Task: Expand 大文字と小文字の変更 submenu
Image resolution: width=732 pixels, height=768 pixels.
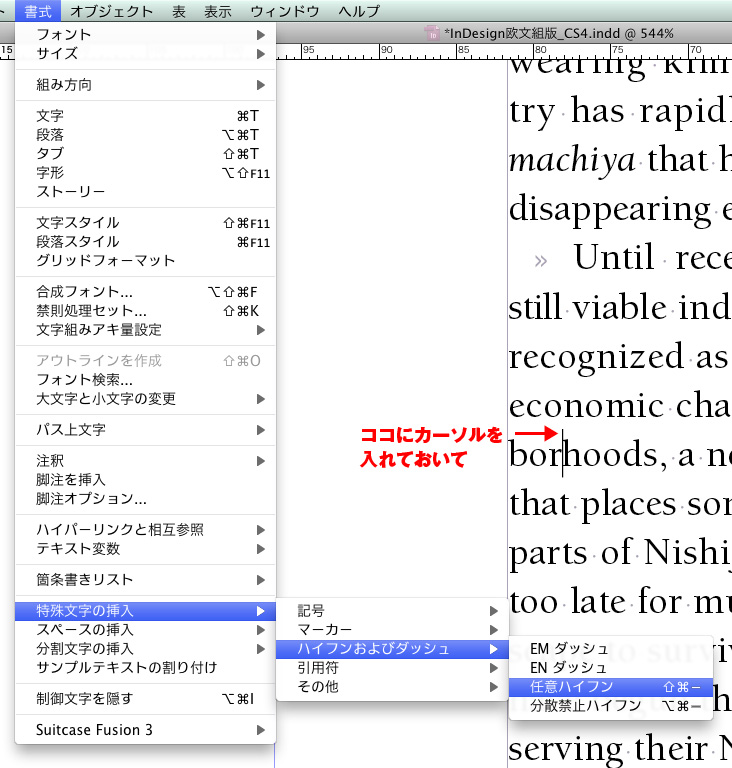Action: click(145, 399)
